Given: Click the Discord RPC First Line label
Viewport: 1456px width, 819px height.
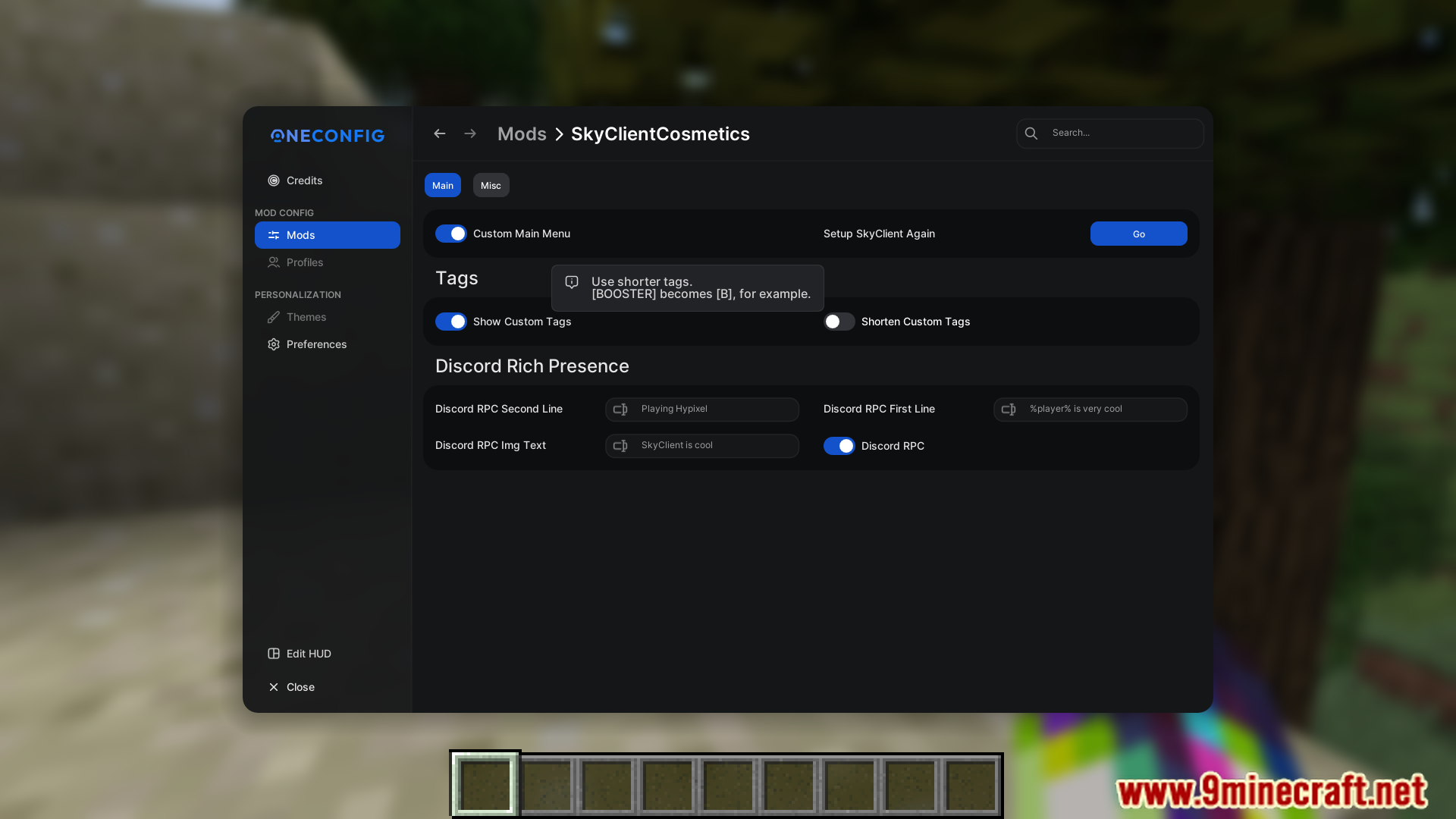Looking at the screenshot, I should [x=879, y=409].
